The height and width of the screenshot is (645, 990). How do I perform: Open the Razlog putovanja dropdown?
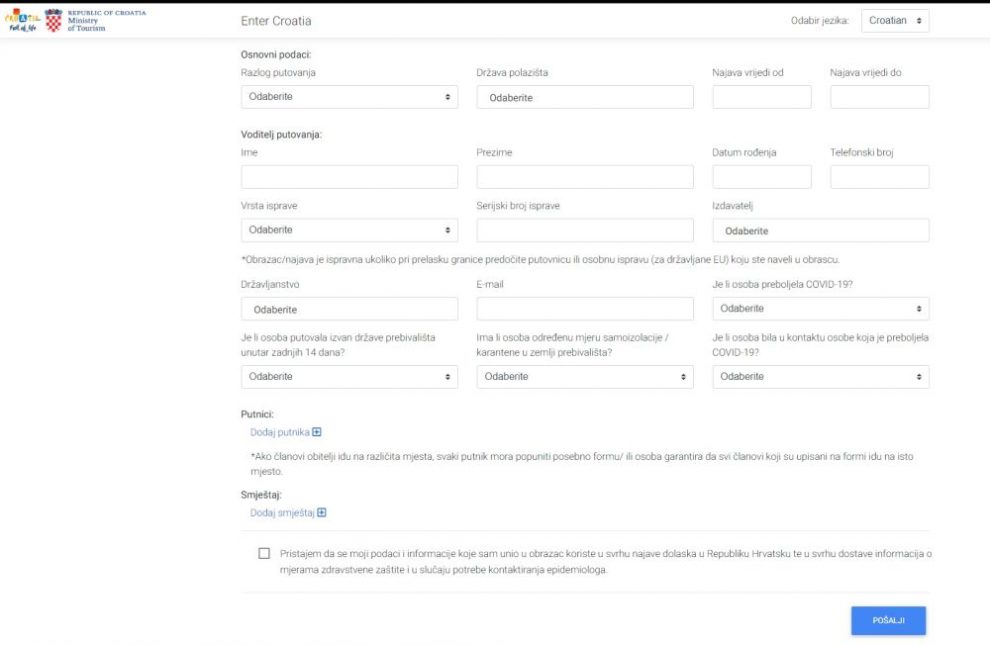coord(349,97)
